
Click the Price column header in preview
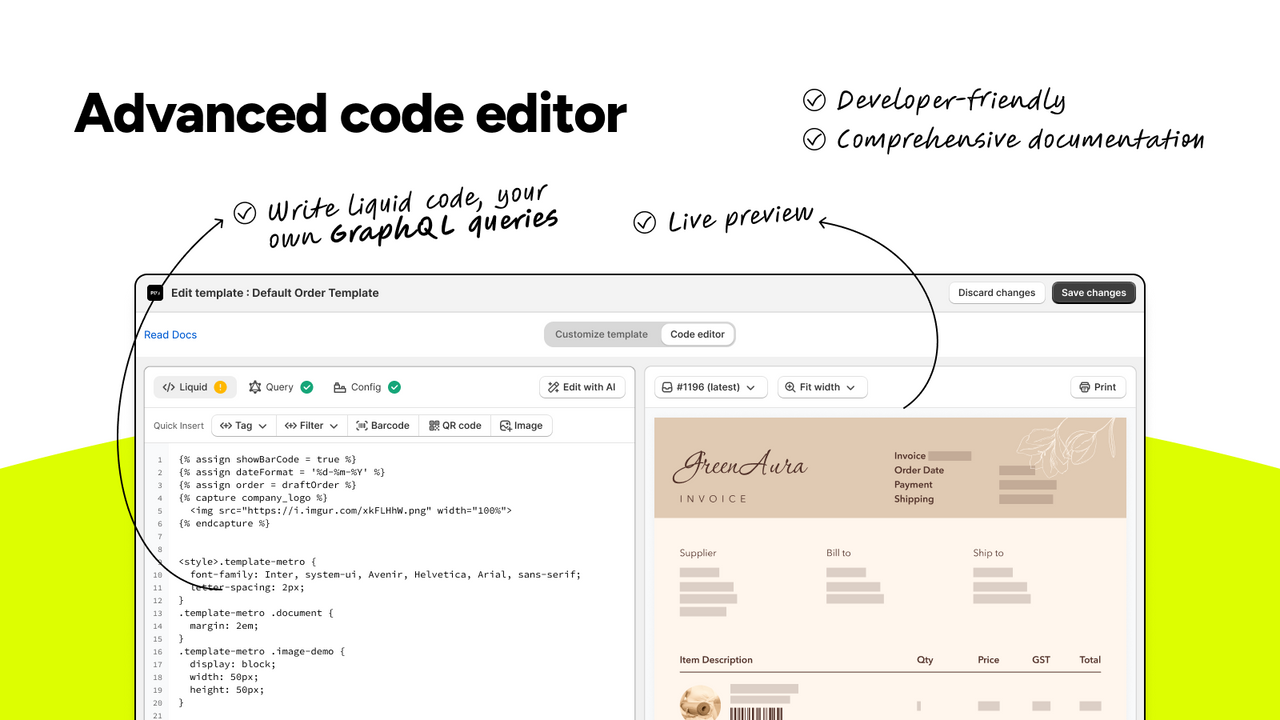tap(988, 660)
